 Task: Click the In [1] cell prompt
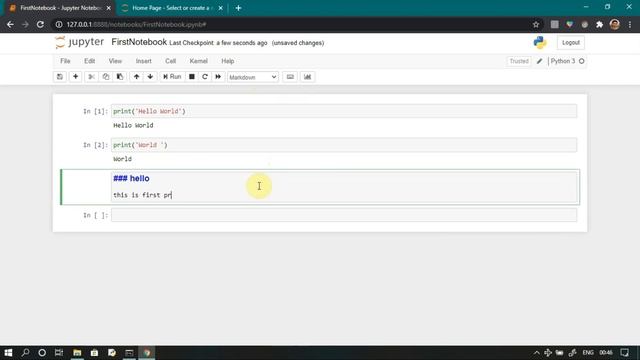(96, 111)
